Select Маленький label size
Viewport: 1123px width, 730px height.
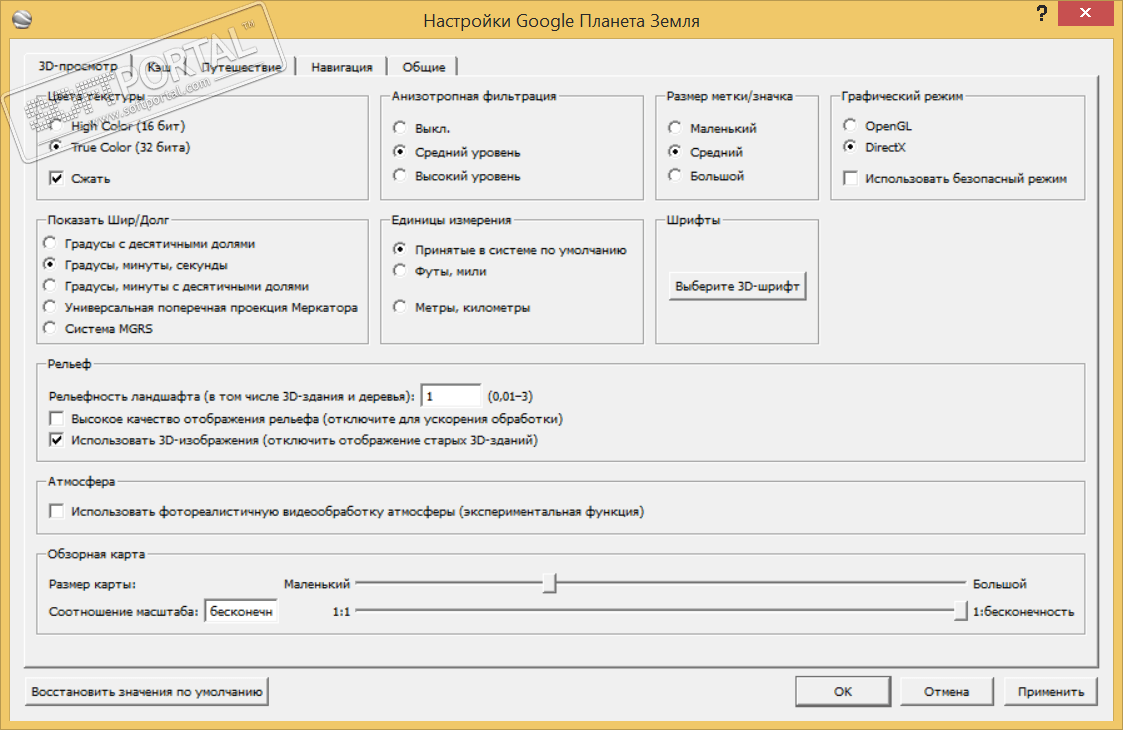tap(713, 128)
